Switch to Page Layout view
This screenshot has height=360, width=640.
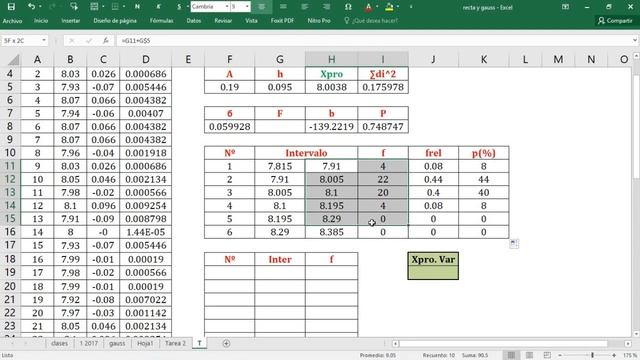[529, 355]
